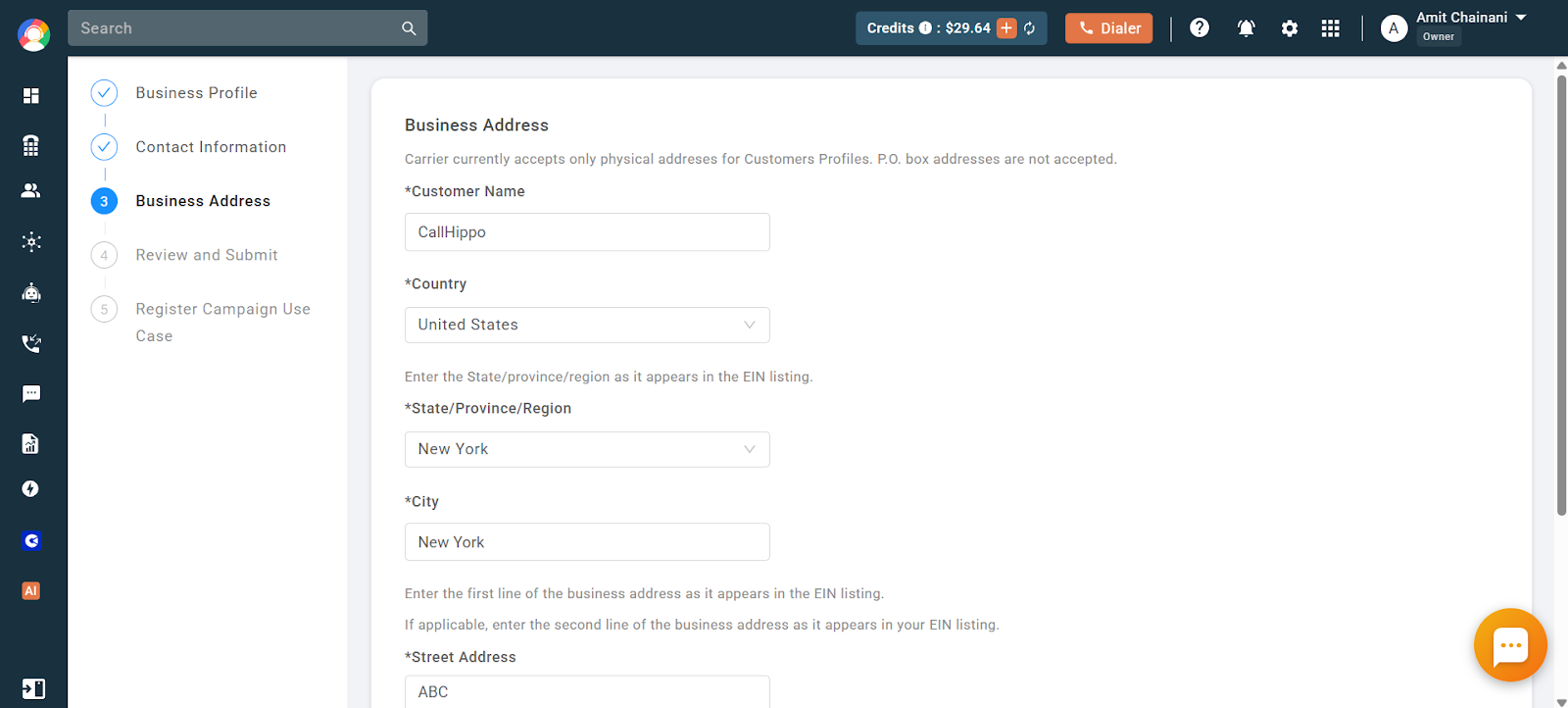Click the Search input field in the header
This screenshot has height=708, width=1568.
click(x=235, y=28)
